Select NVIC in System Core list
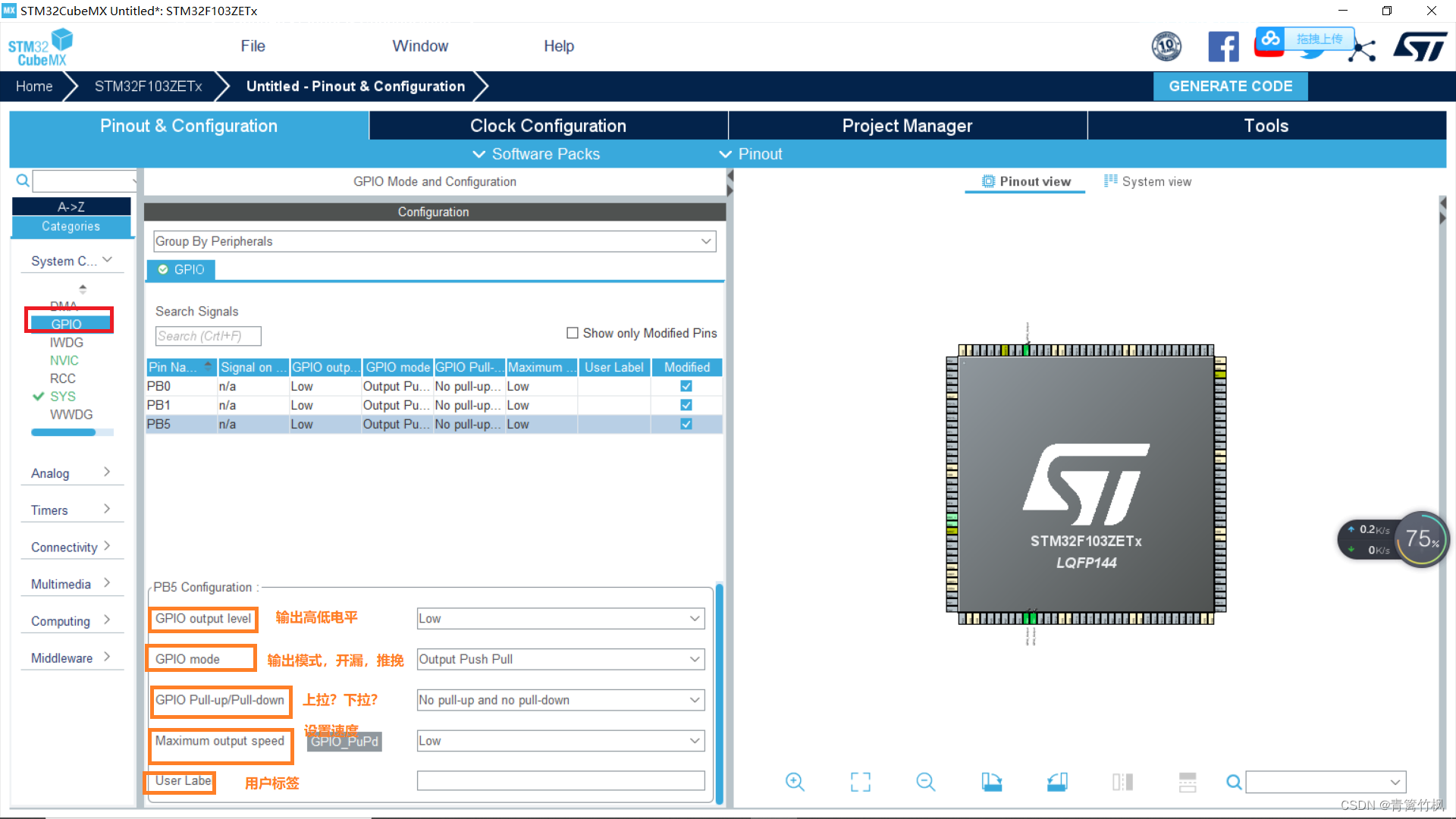Viewport: 1456px width, 819px height. tap(64, 361)
